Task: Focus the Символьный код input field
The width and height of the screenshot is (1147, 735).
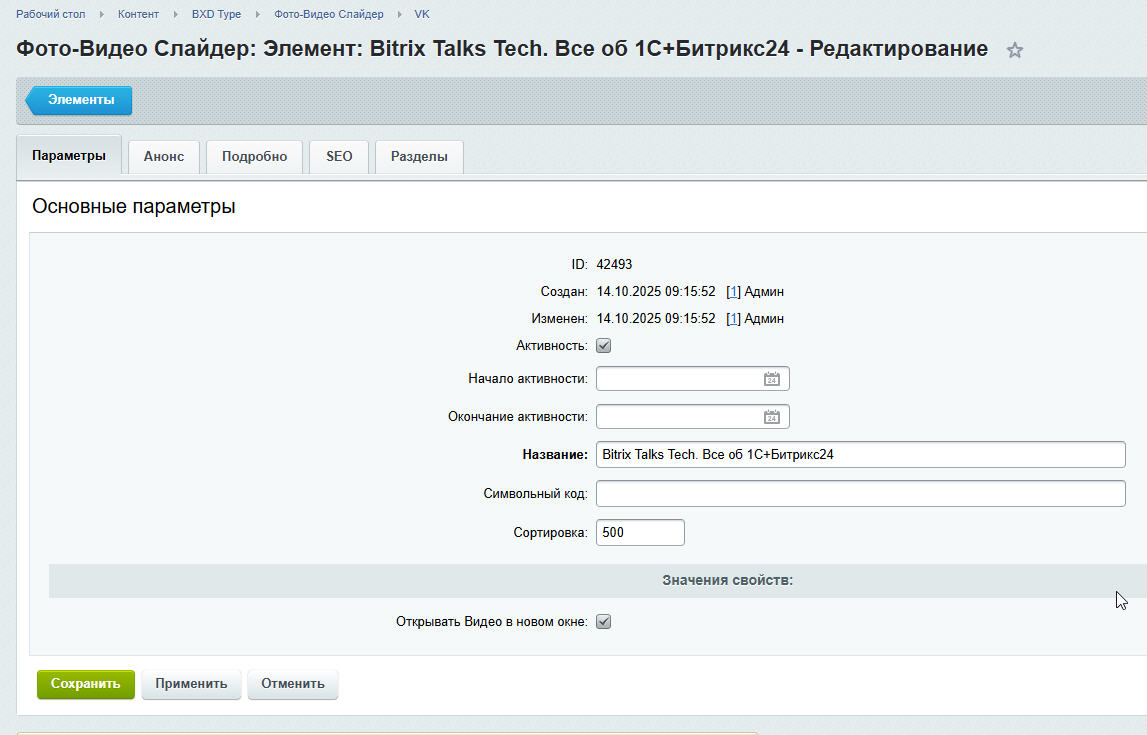Action: 860,493
